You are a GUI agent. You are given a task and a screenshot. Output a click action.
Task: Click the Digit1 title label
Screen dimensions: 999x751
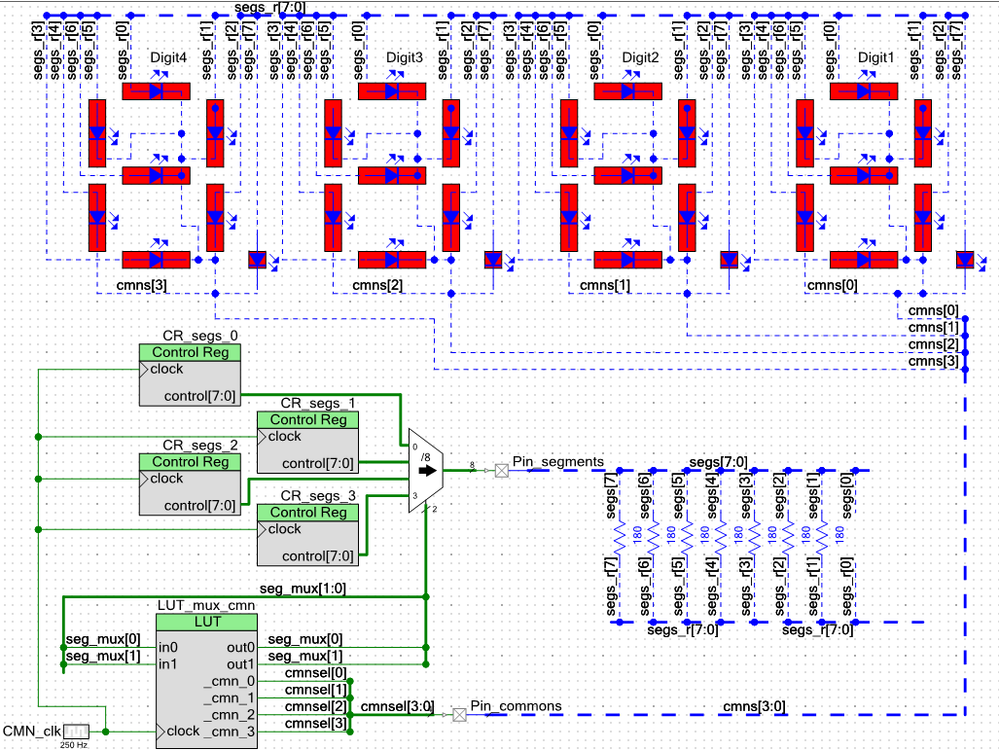point(876,57)
